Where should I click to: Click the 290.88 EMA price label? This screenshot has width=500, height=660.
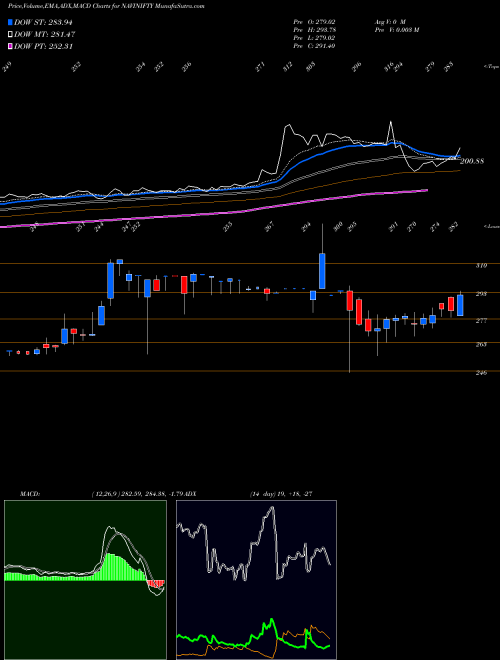pos(472,161)
